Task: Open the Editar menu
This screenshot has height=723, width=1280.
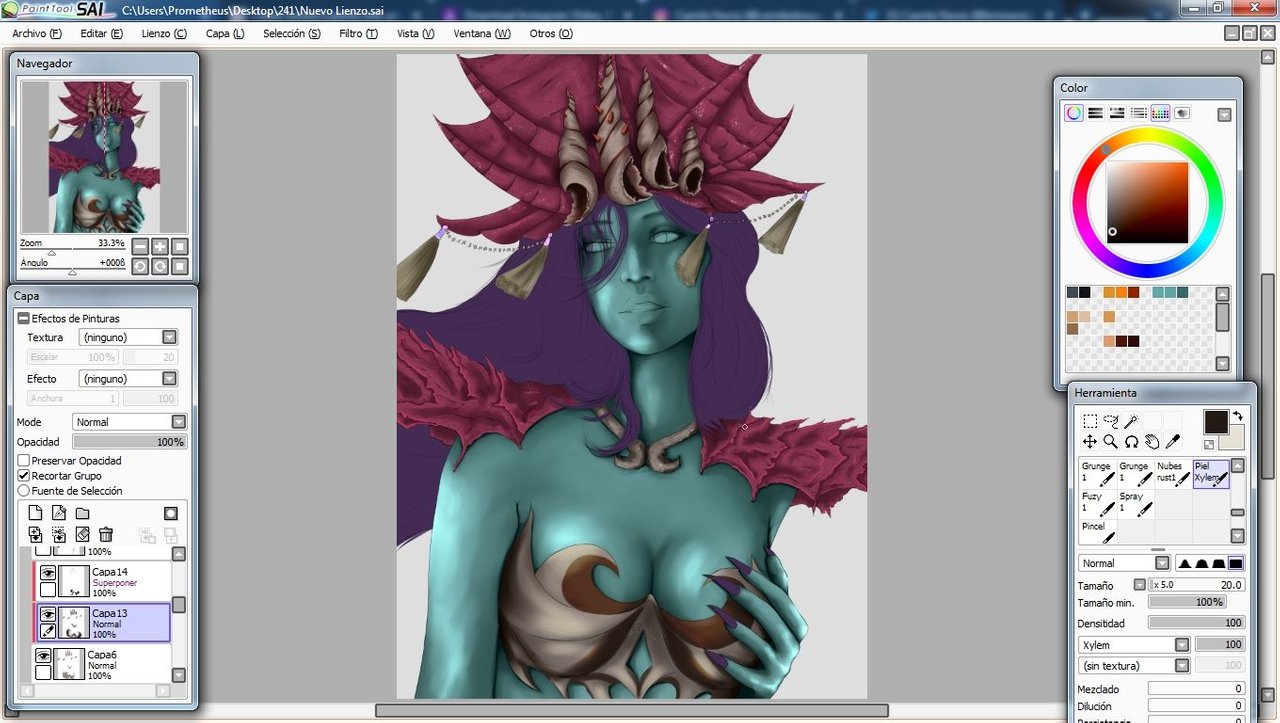Action: [x=102, y=33]
